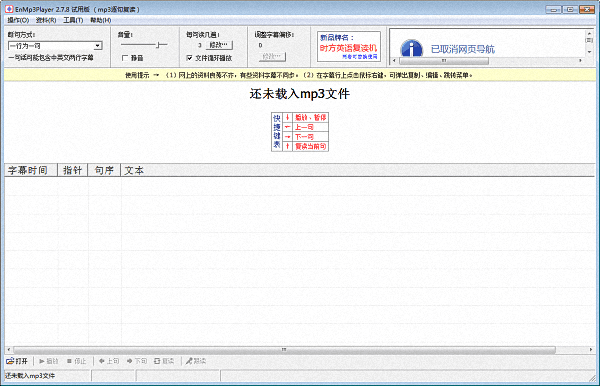This screenshot has height=386, width=600.
Task: Click the window resize grip at corner
Action: pyautogui.click(x=592, y=379)
